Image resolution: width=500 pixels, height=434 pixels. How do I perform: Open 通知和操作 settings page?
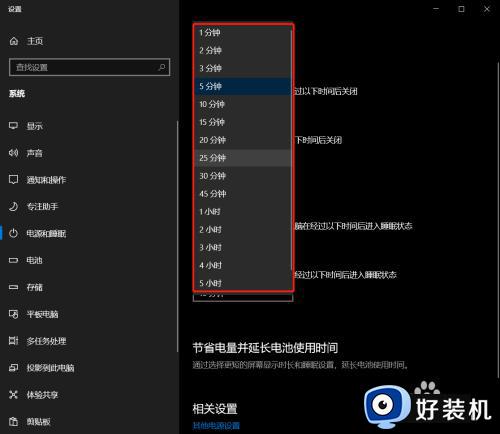pyautogui.click(x=46, y=180)
